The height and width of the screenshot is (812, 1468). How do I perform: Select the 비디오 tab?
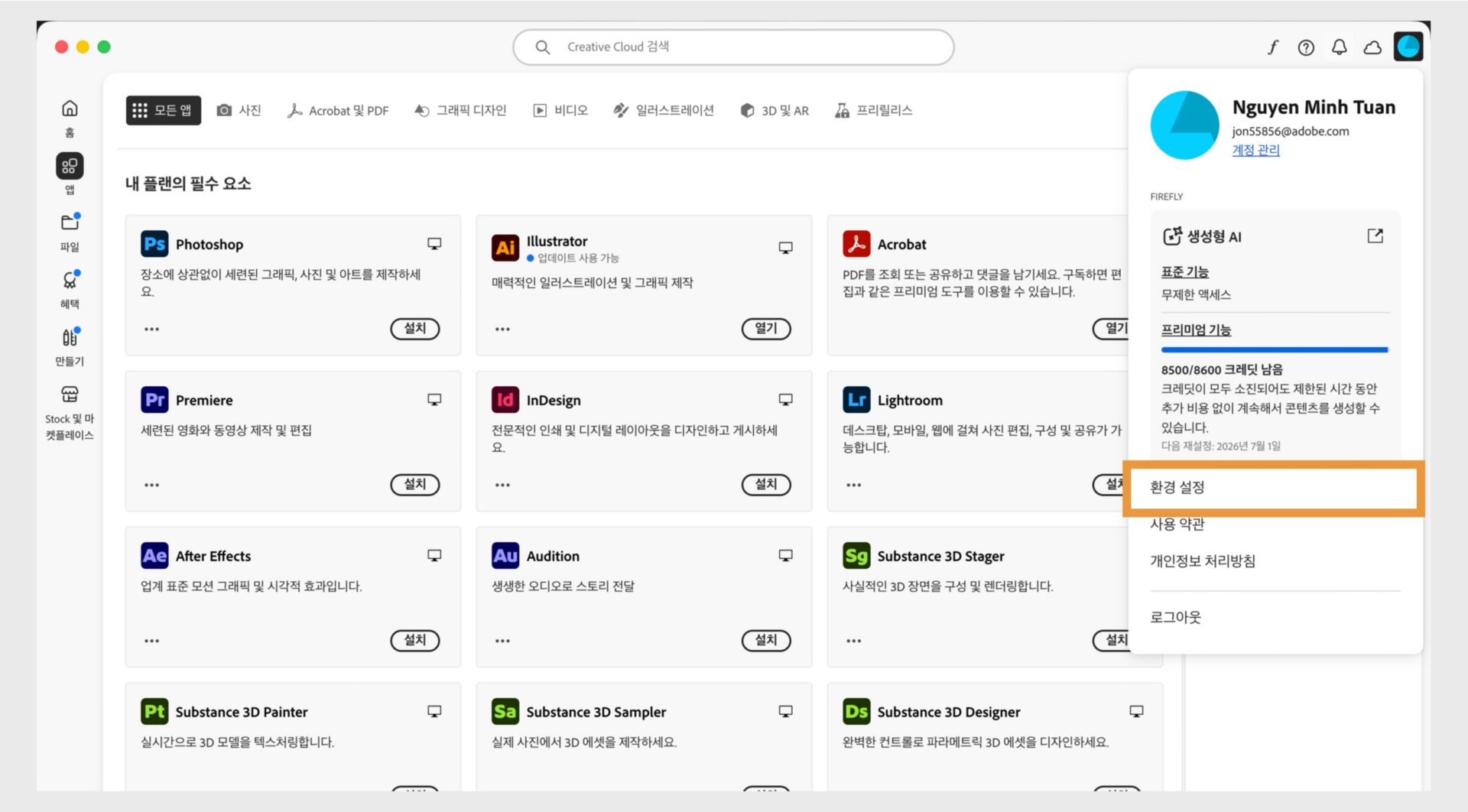coord(560,110)
